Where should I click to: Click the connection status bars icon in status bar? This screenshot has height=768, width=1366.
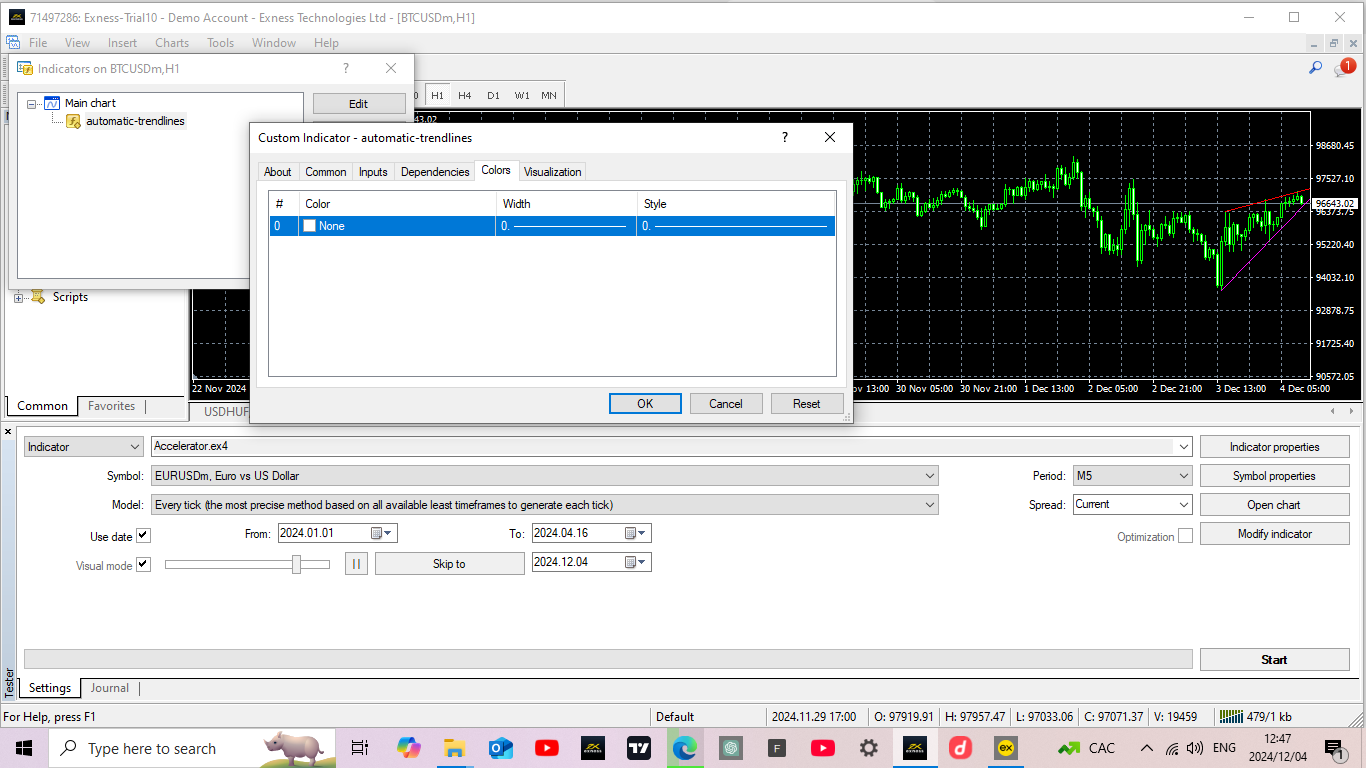(x=1231, y=716)
